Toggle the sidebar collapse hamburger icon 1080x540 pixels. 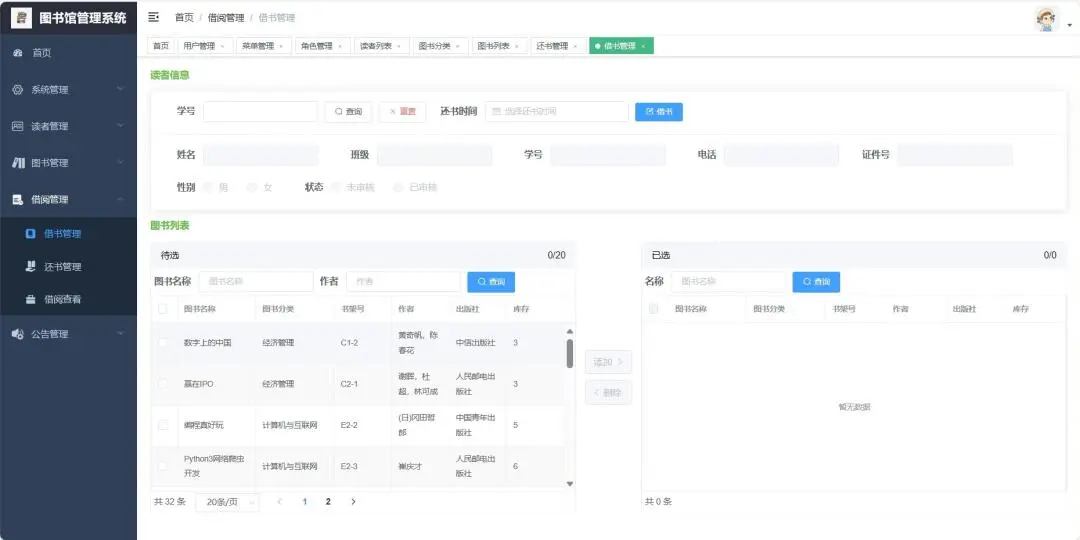click(154, 17)
